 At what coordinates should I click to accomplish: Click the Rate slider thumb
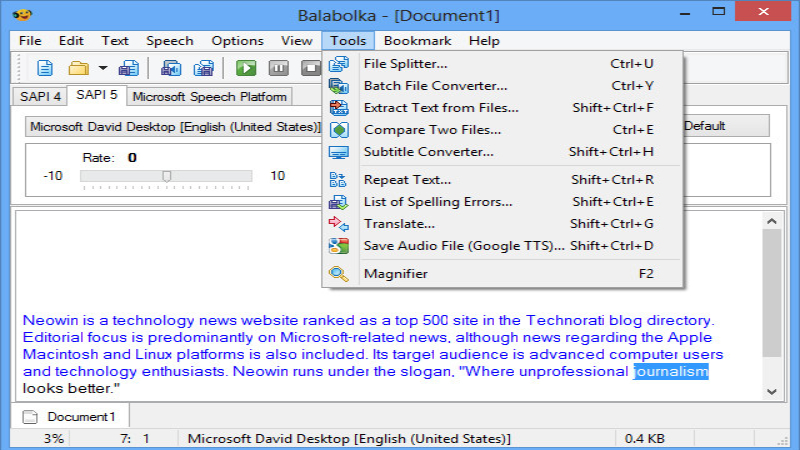[167, 176]
